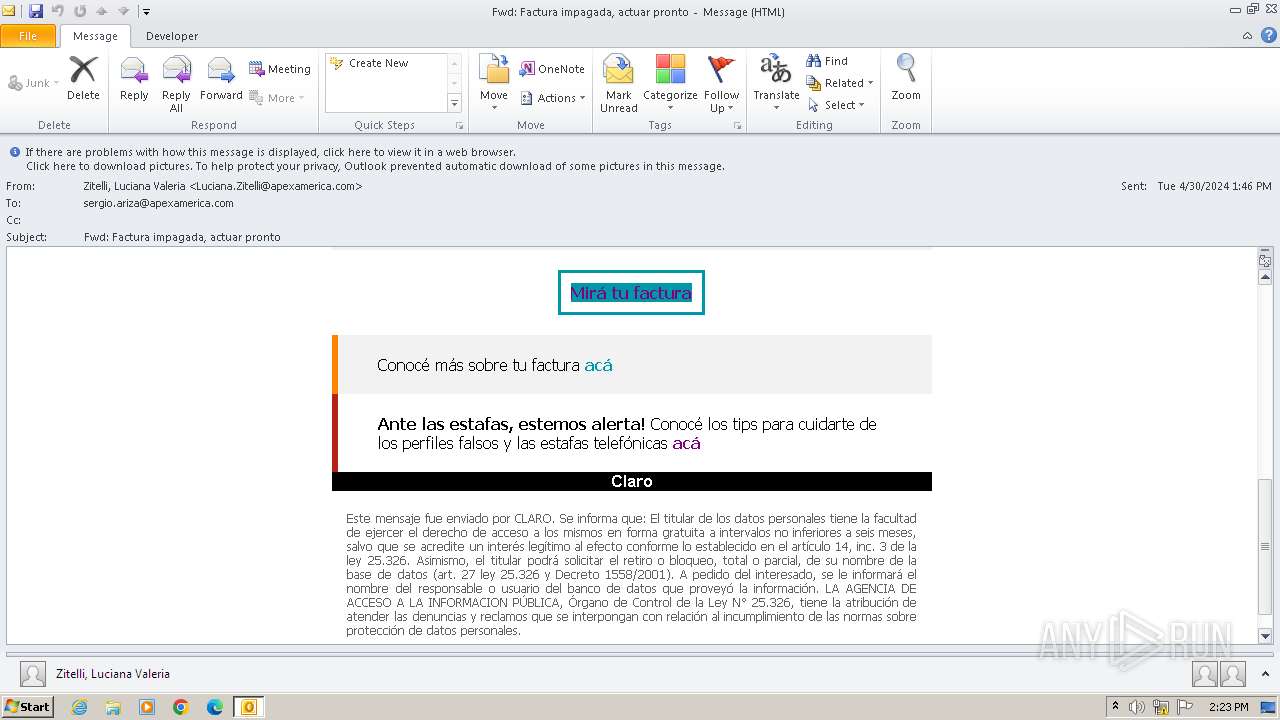Click recipient sergio.ariza@apexamerica.com
This screenshot has height=720, width=1280.
click(158, 203)
